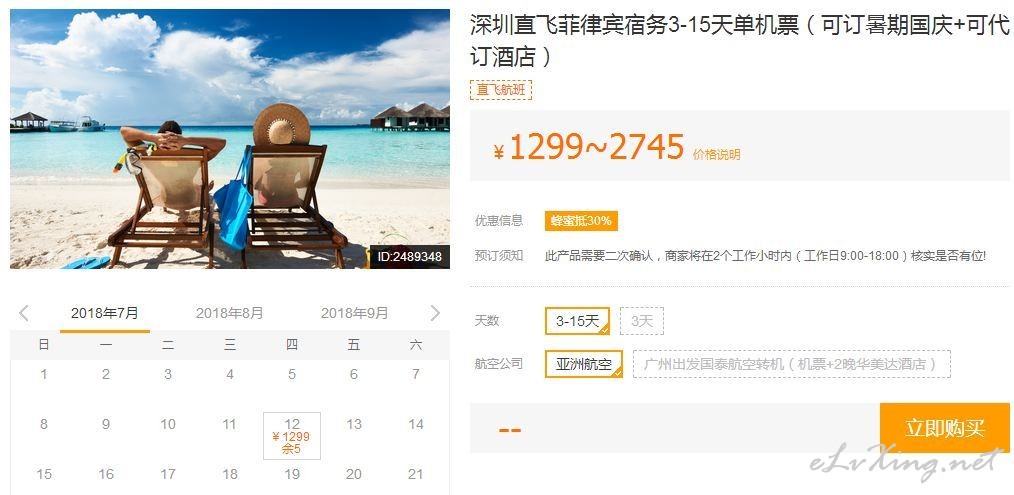Switch to the 2018年7月 calendar tab
The height and width of the screenshot is (495, 1014).
point(105,314)
